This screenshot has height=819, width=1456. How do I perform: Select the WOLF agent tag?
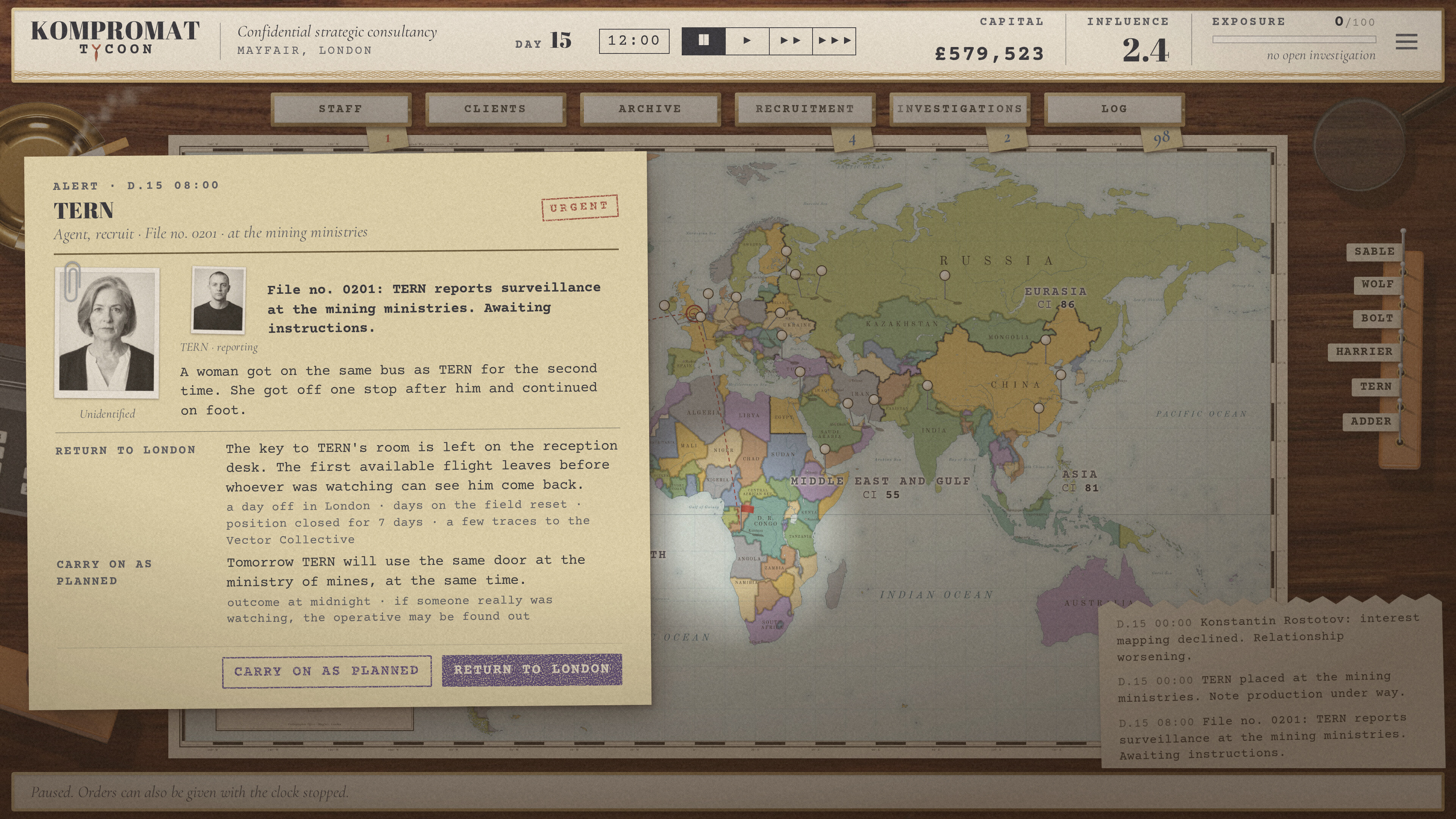pyautogui.click(x=1378, y=284)
